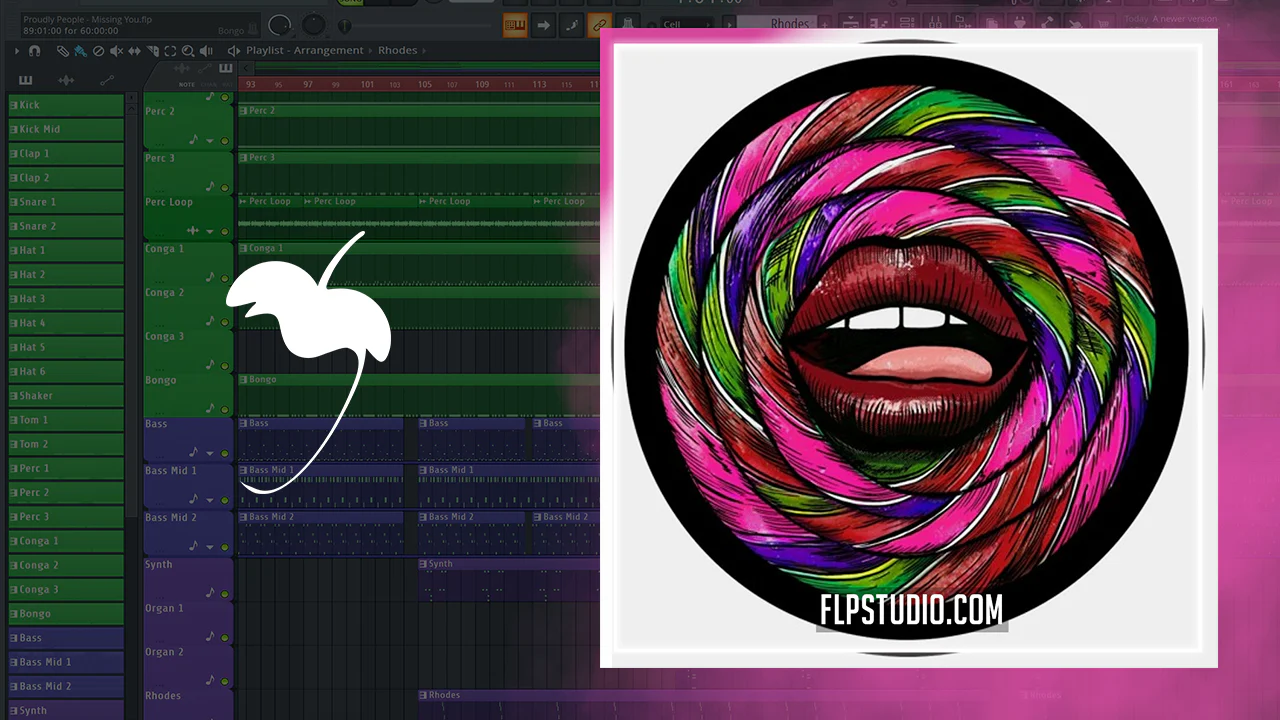The height and width of the screenshot is (720, 1280).
Task: Click the typing keyboard to piano icon
Action: click(516, 25)
